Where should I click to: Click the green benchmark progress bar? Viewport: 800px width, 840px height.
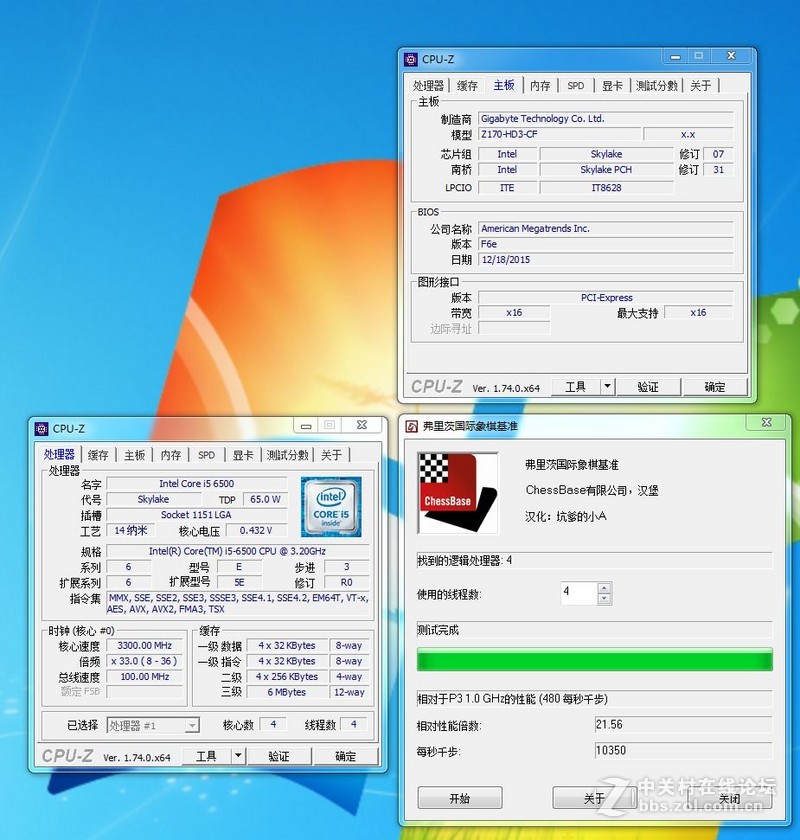tap(595, 659)
